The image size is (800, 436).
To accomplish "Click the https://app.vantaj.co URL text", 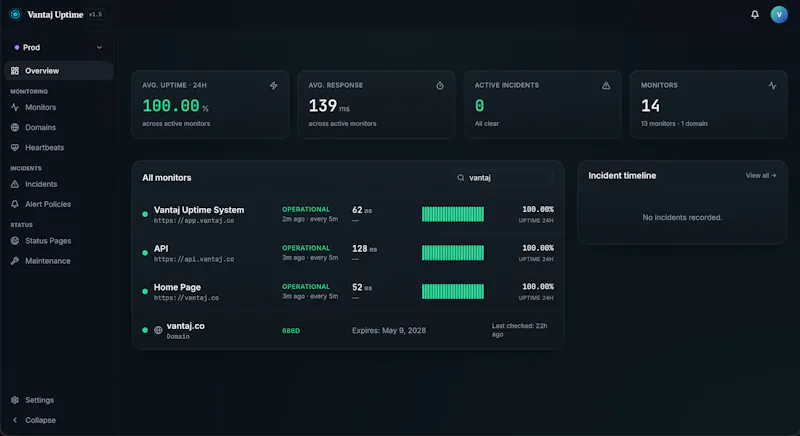I will (x=194, y=221).
